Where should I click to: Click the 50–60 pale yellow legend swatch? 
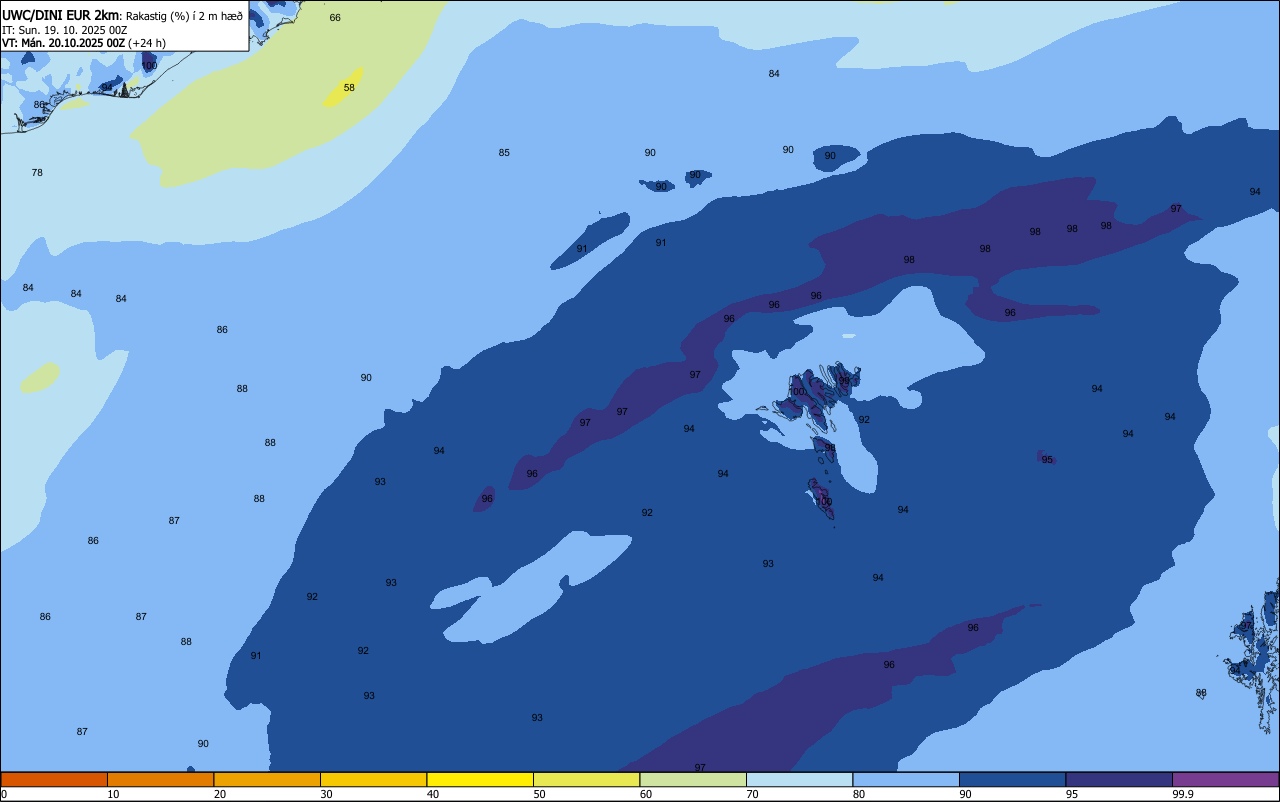586,779
